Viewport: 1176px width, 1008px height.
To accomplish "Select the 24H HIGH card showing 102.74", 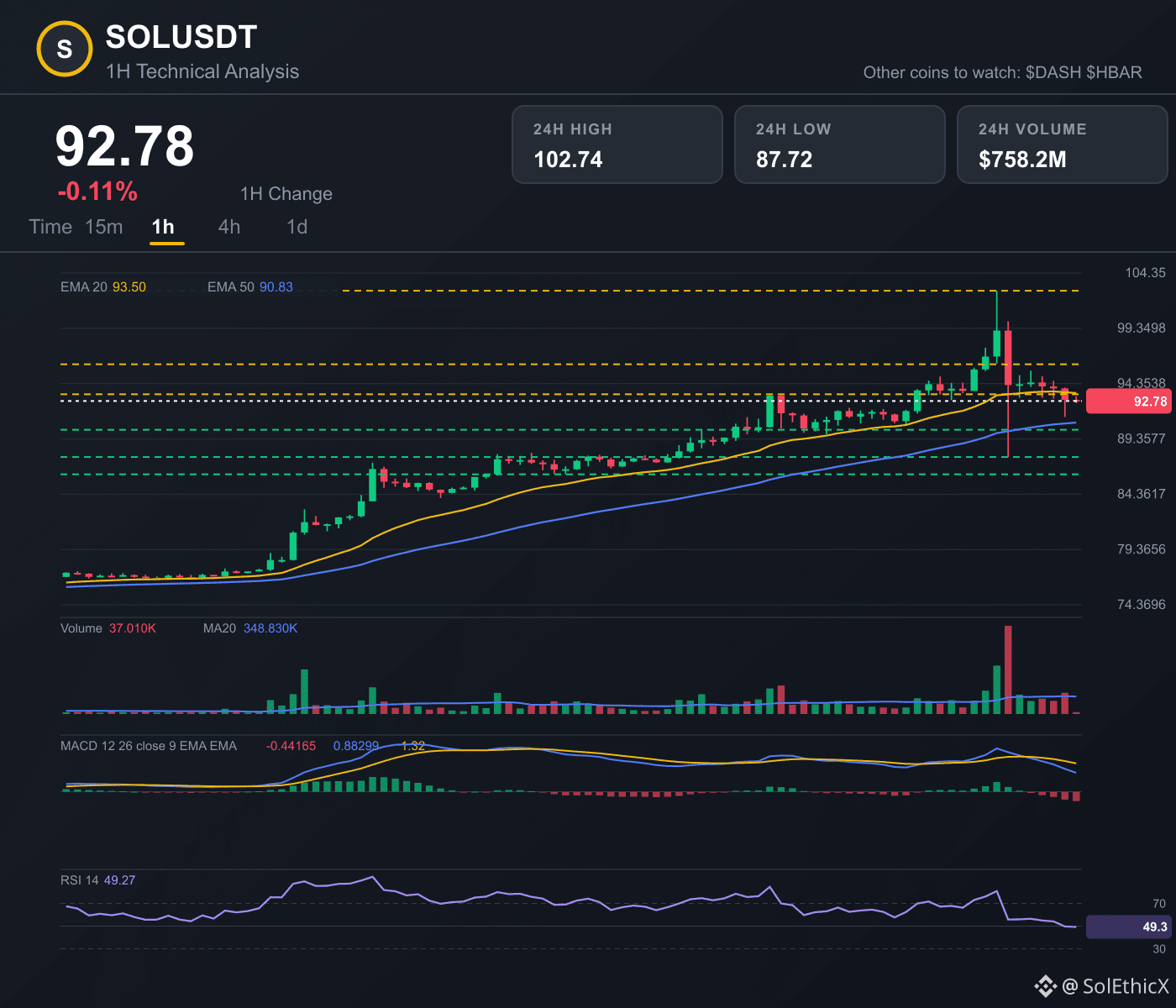I will click(617, 144).
